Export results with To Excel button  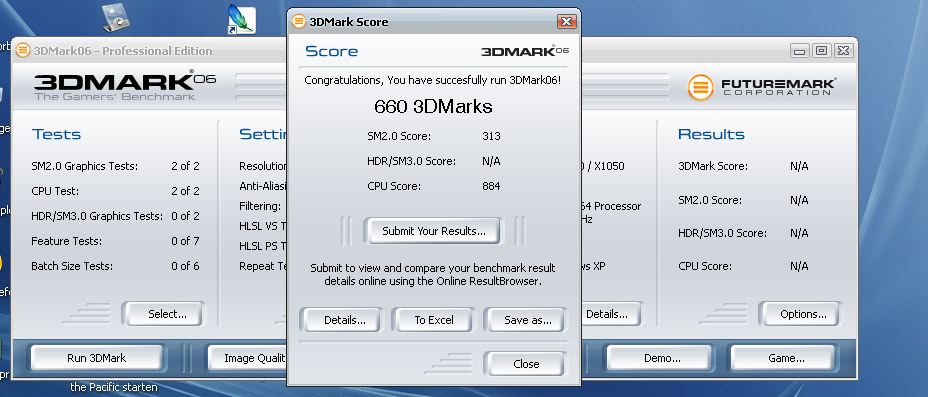434,320
